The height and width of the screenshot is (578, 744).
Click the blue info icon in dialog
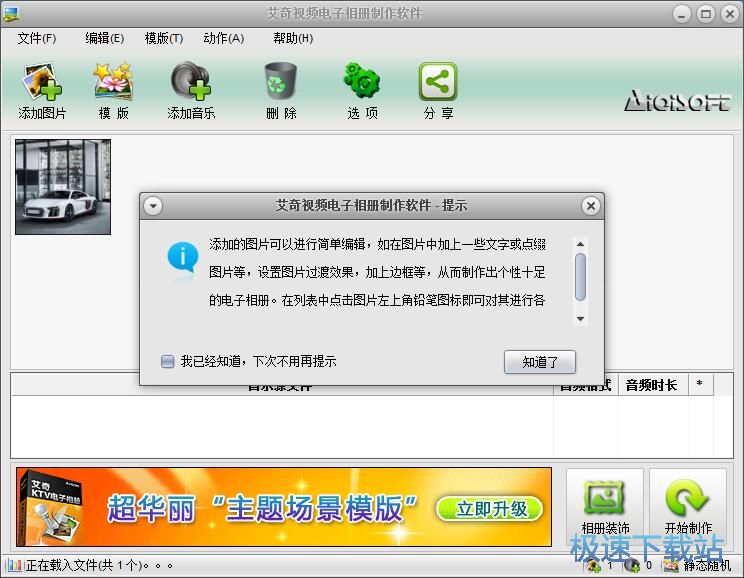point(183,258)
